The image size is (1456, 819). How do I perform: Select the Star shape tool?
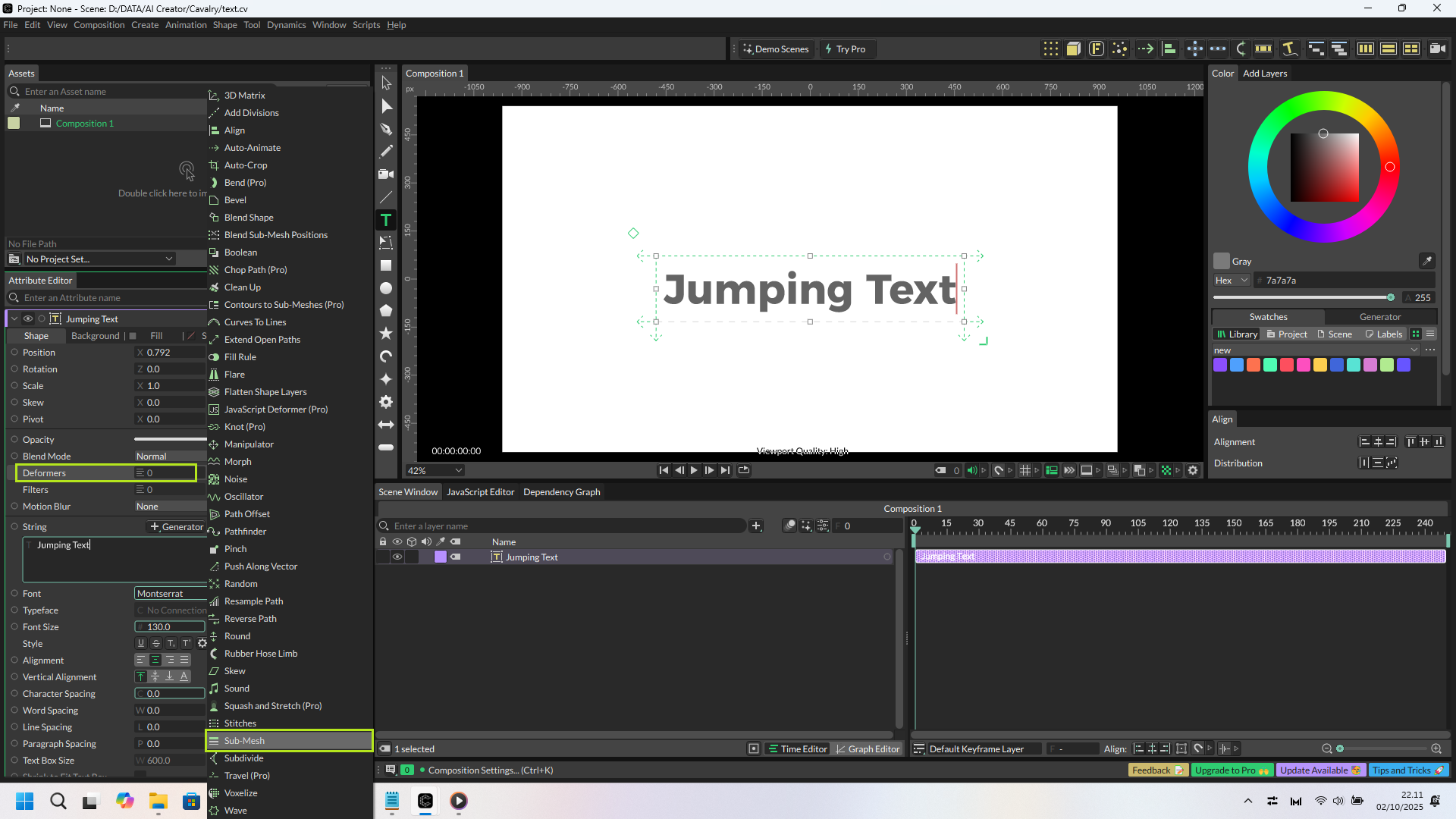(386, 334)
